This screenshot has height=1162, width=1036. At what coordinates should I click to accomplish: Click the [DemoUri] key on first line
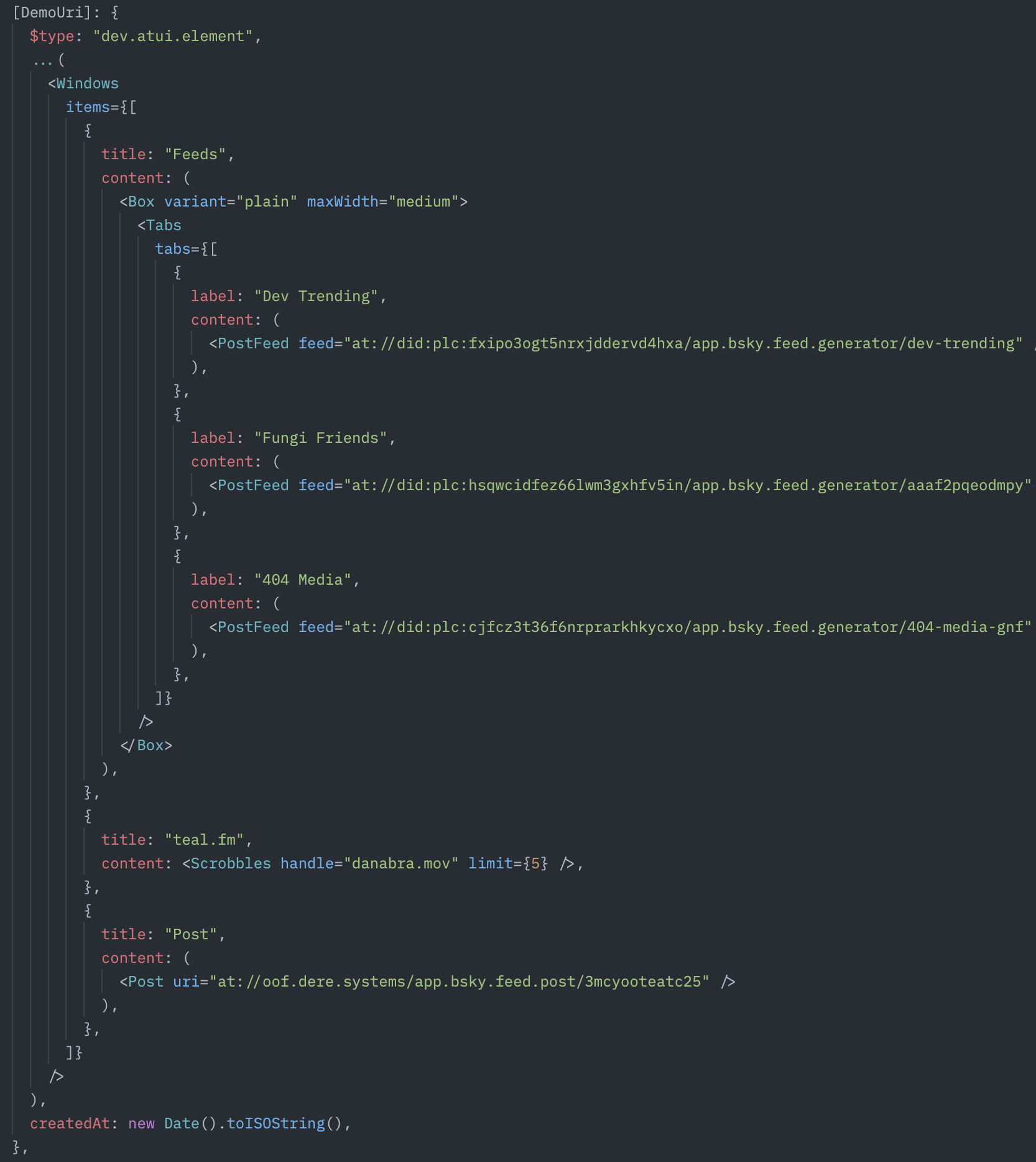point(52,12)
